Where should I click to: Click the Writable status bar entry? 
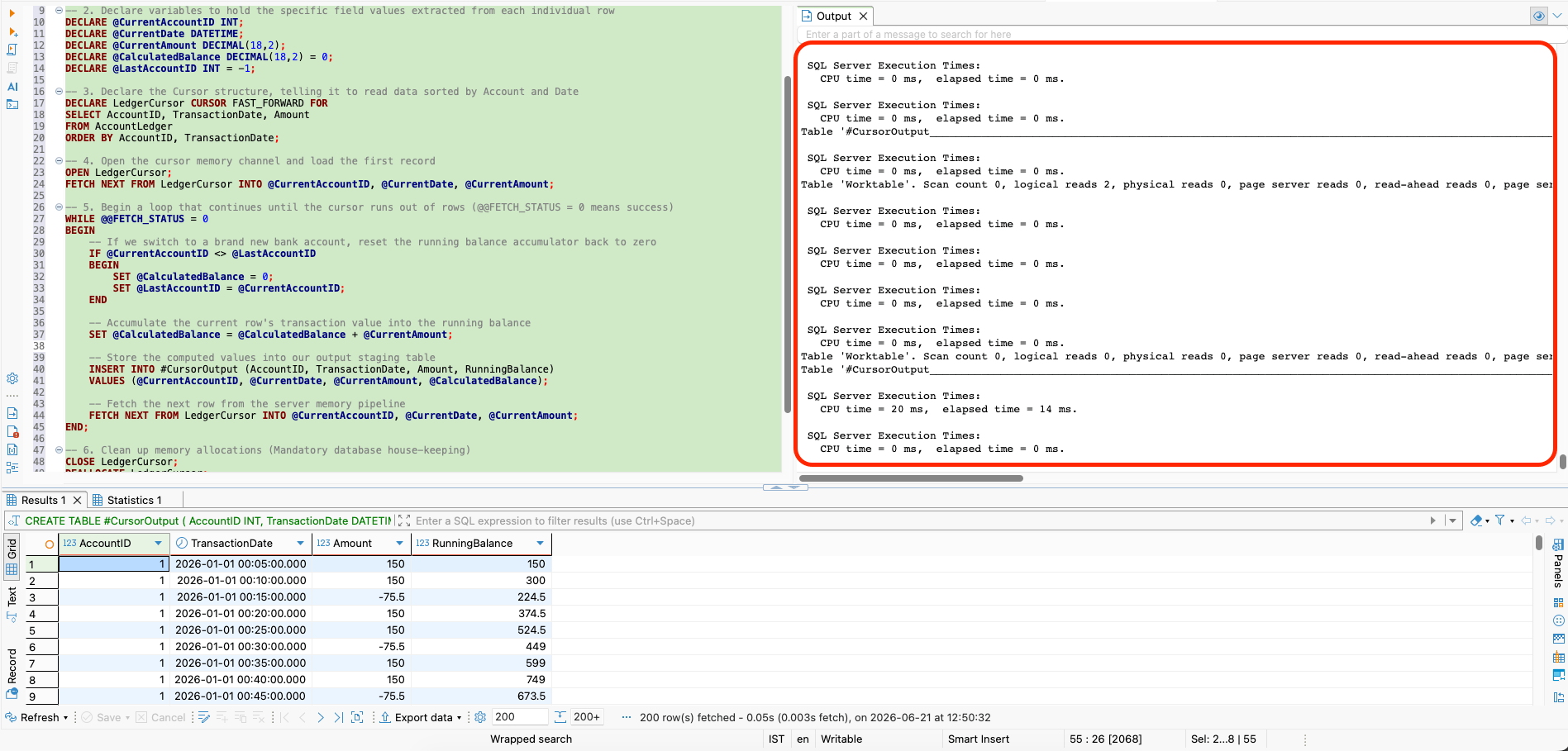[841, 739]
